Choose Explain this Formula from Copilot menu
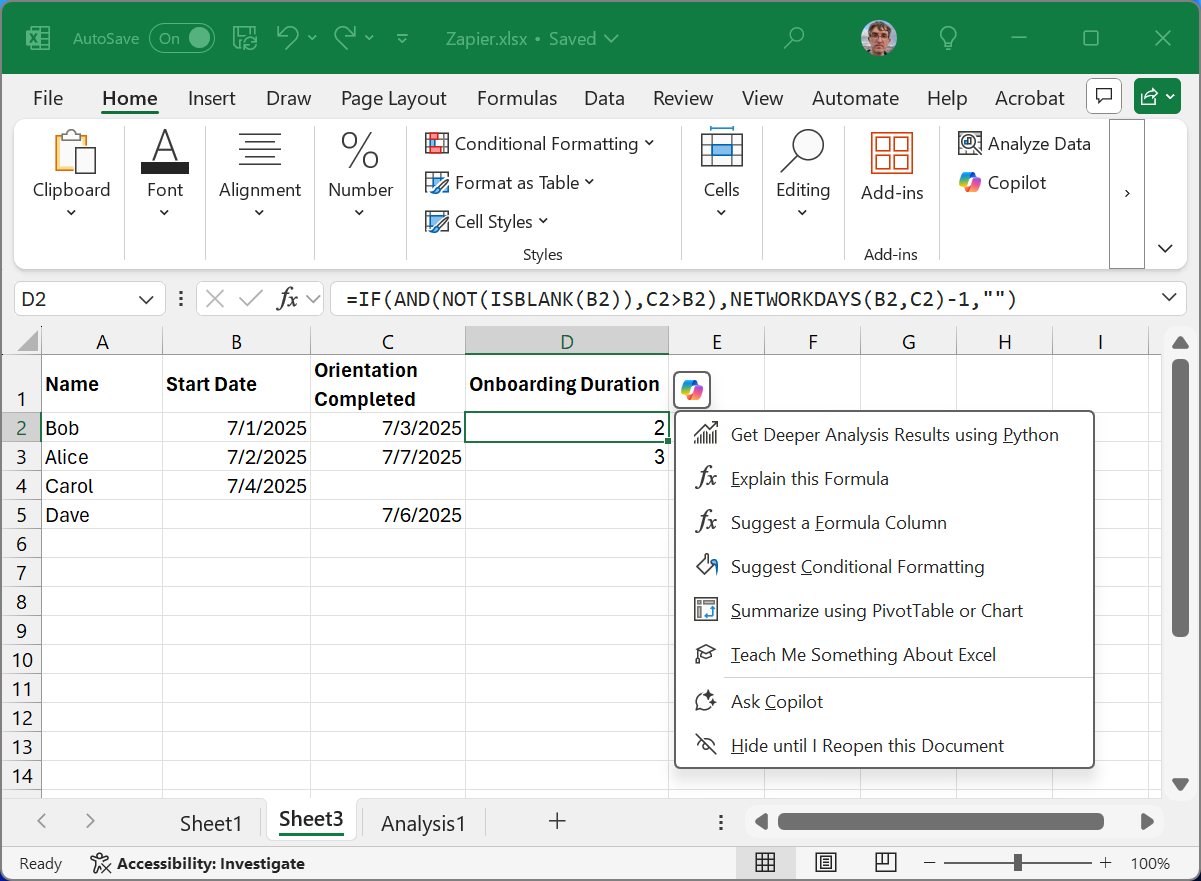 click(x=808, y=478)
